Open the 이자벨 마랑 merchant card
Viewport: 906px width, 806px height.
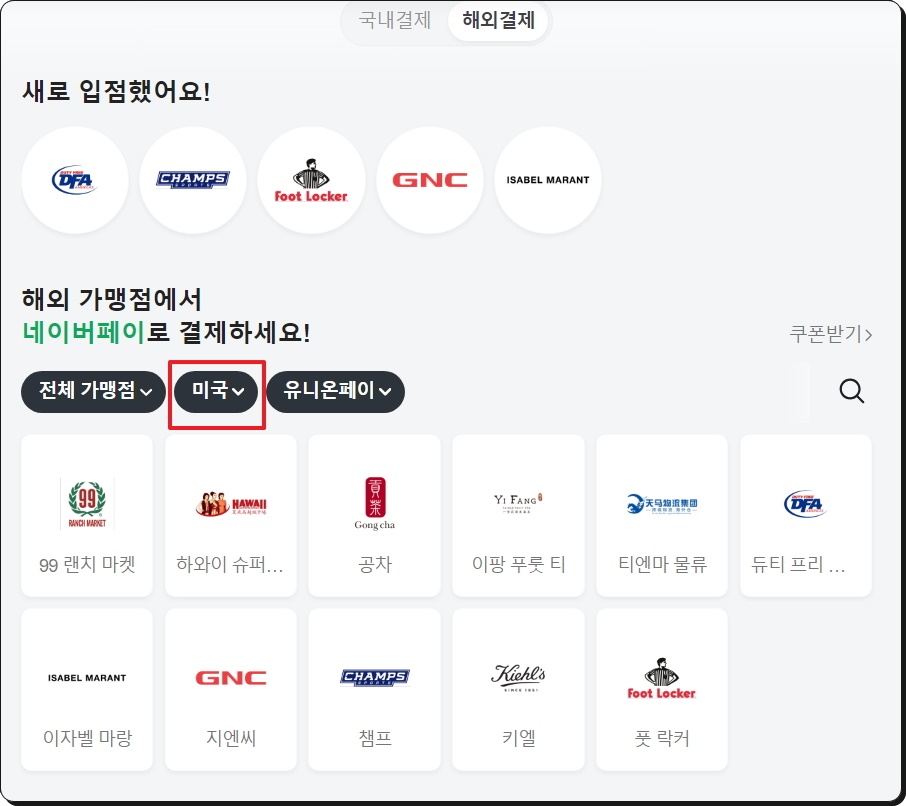point(87,689)
